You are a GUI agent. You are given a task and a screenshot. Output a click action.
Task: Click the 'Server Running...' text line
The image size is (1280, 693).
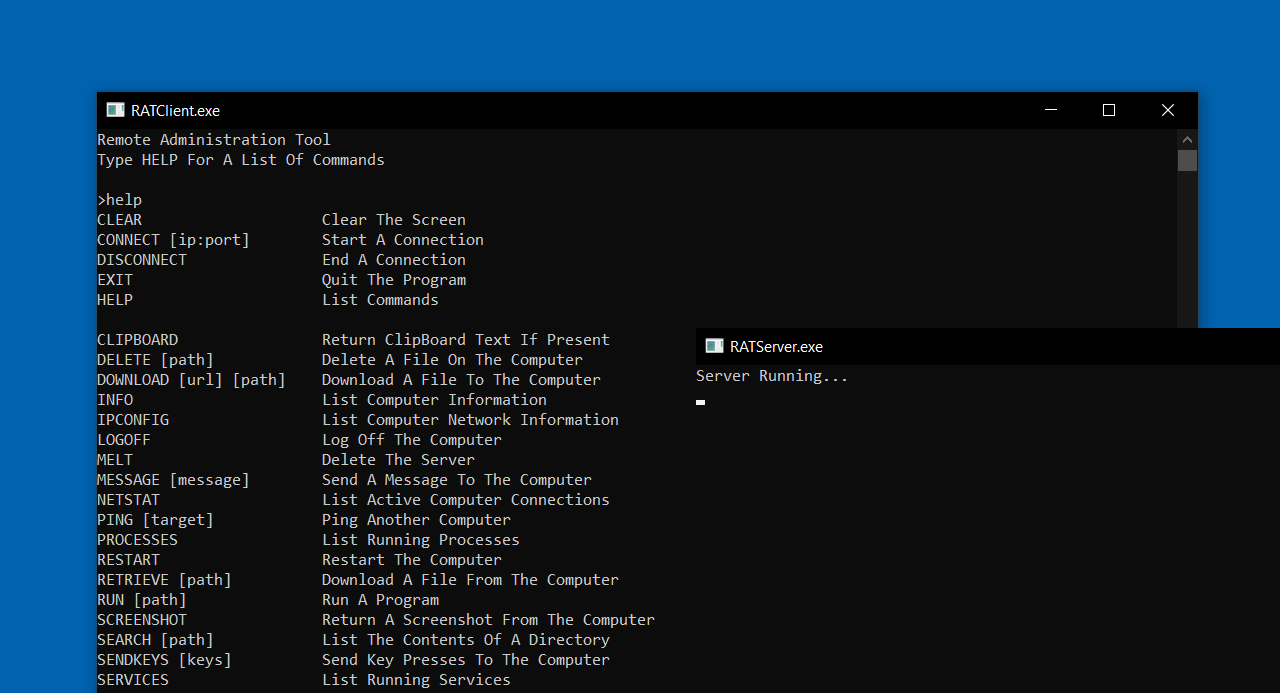(x=771, y=376)
